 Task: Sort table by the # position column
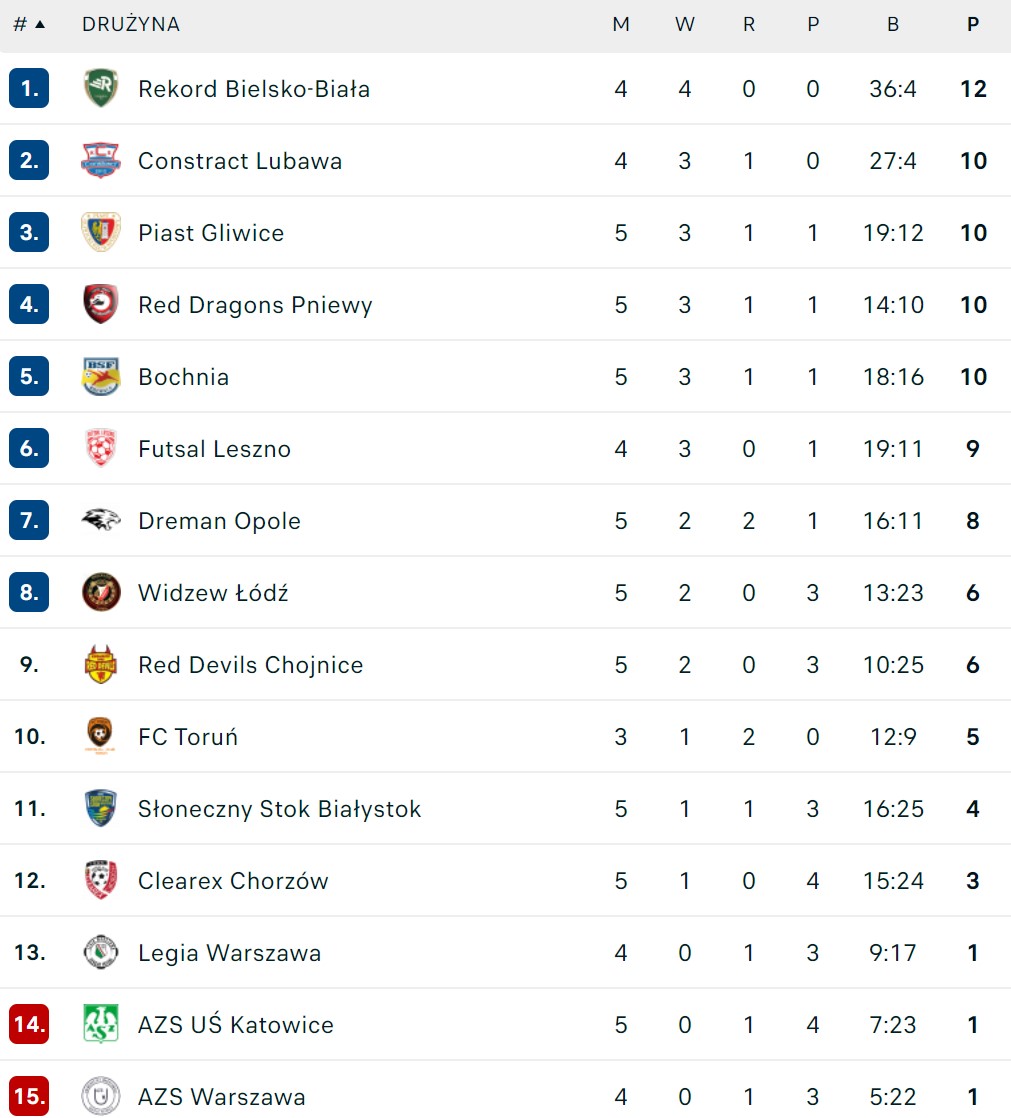[28, 24]
